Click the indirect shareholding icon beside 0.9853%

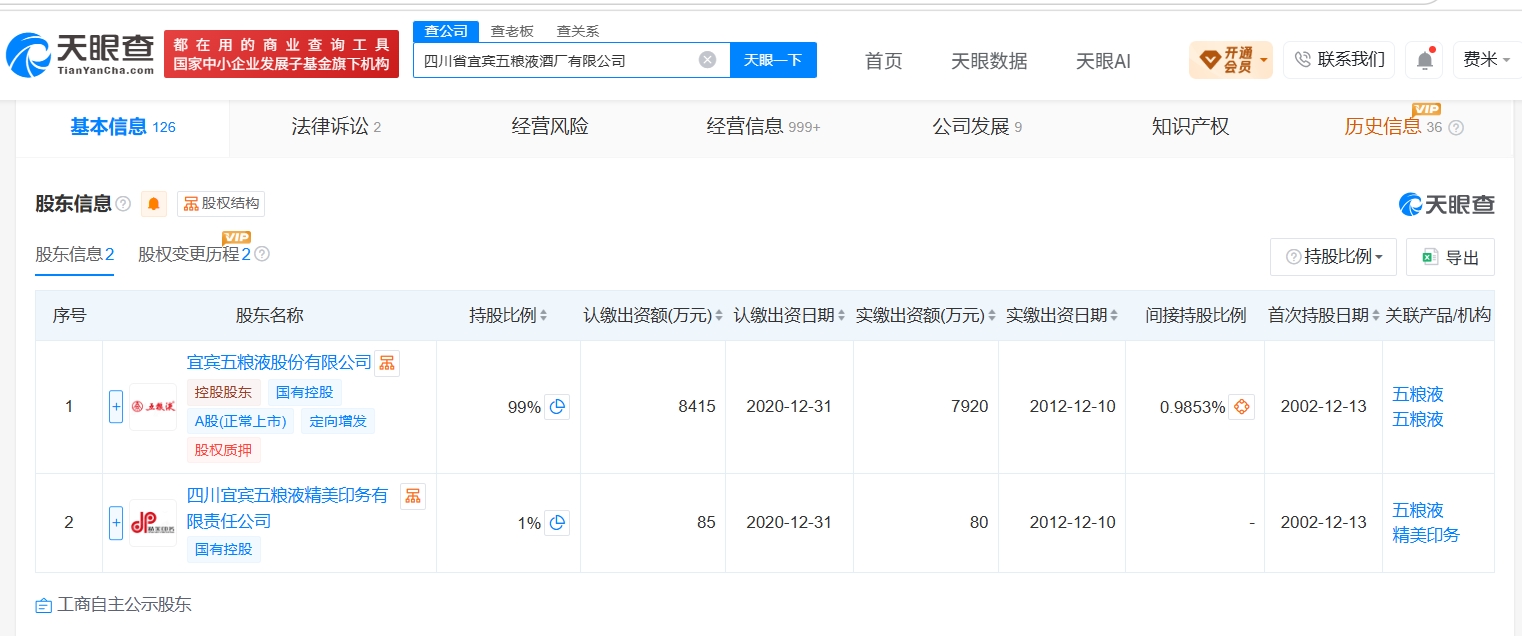click(1241, 407)
